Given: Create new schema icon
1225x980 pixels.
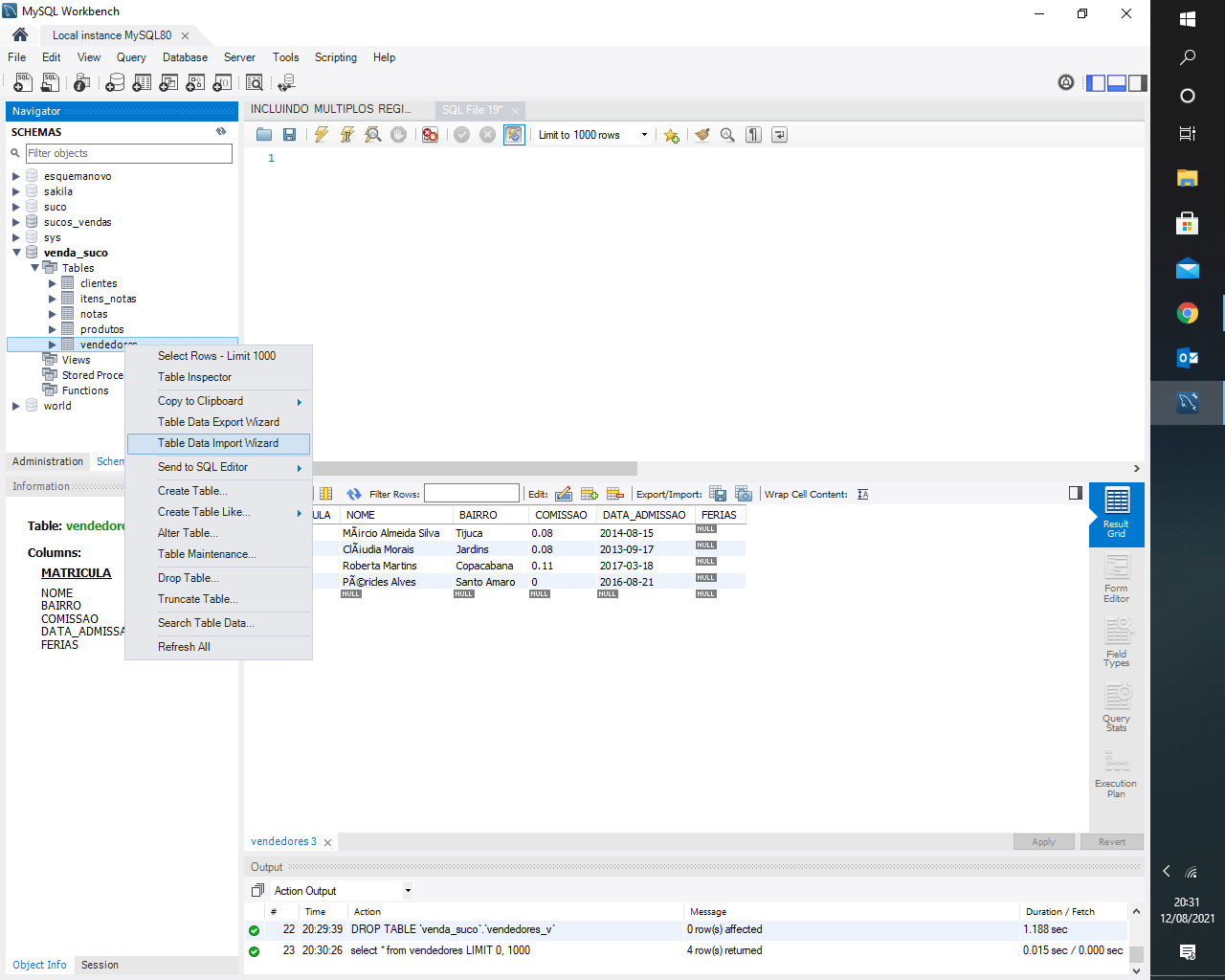Looking at the screenshot, I should (x=115, y=83).
